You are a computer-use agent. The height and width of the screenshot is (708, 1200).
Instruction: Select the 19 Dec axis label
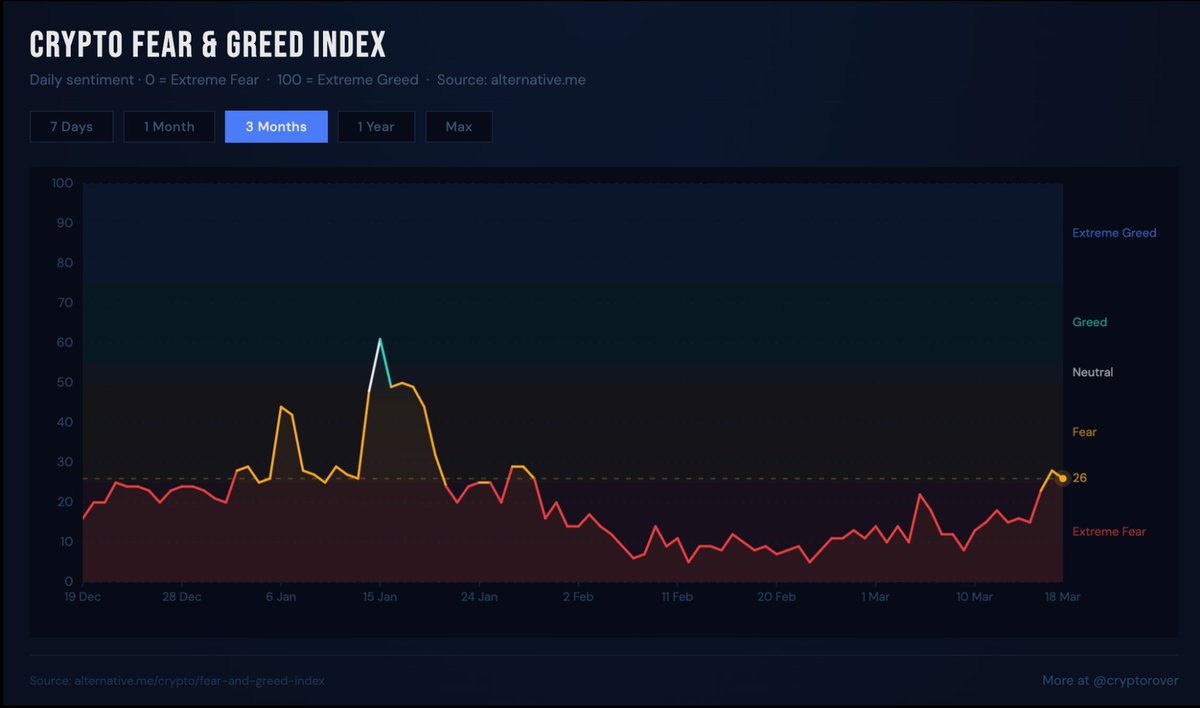click(x=81, y=596)
